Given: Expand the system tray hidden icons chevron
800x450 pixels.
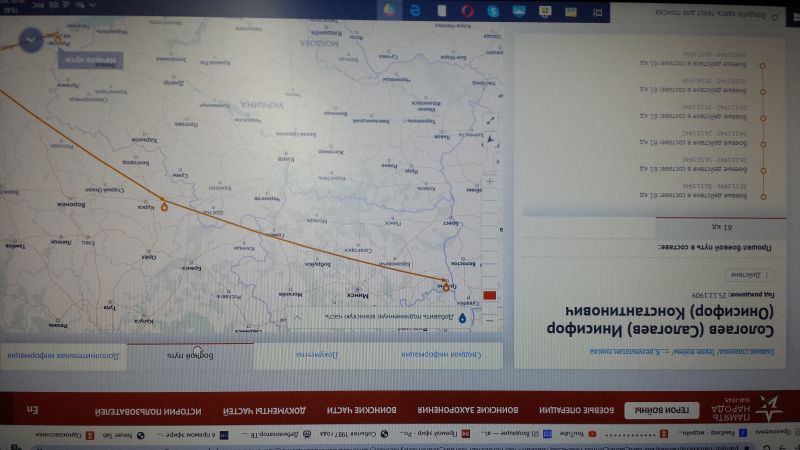Looking at the screenshot, I should 92,5.
